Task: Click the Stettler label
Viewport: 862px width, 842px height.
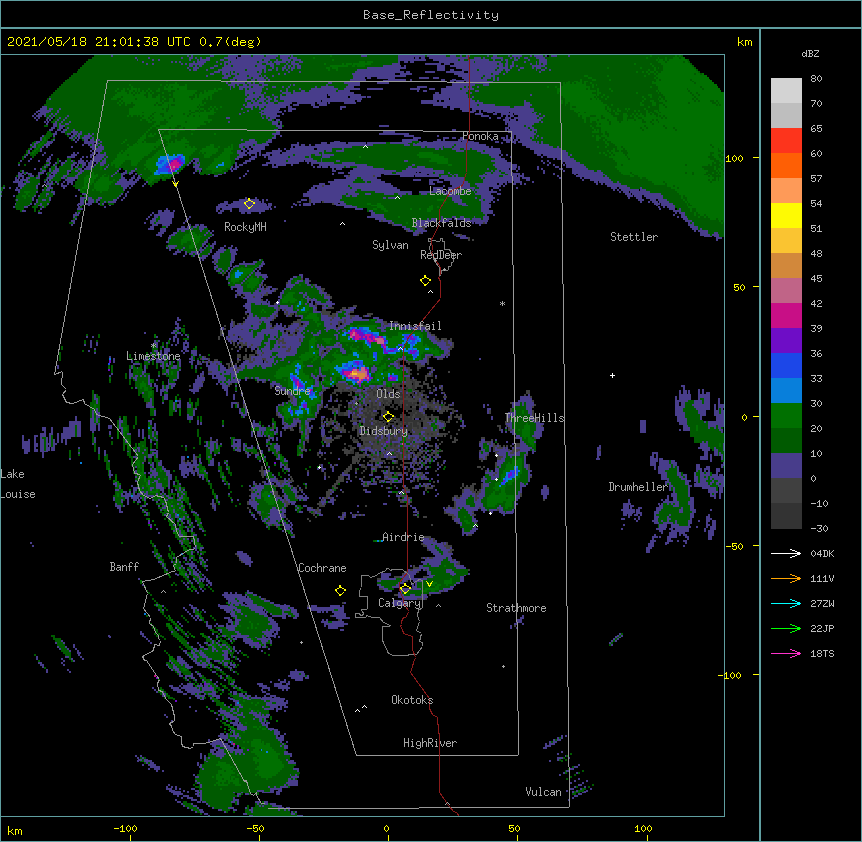Action: pyautogui.click(x=634, y=237)
